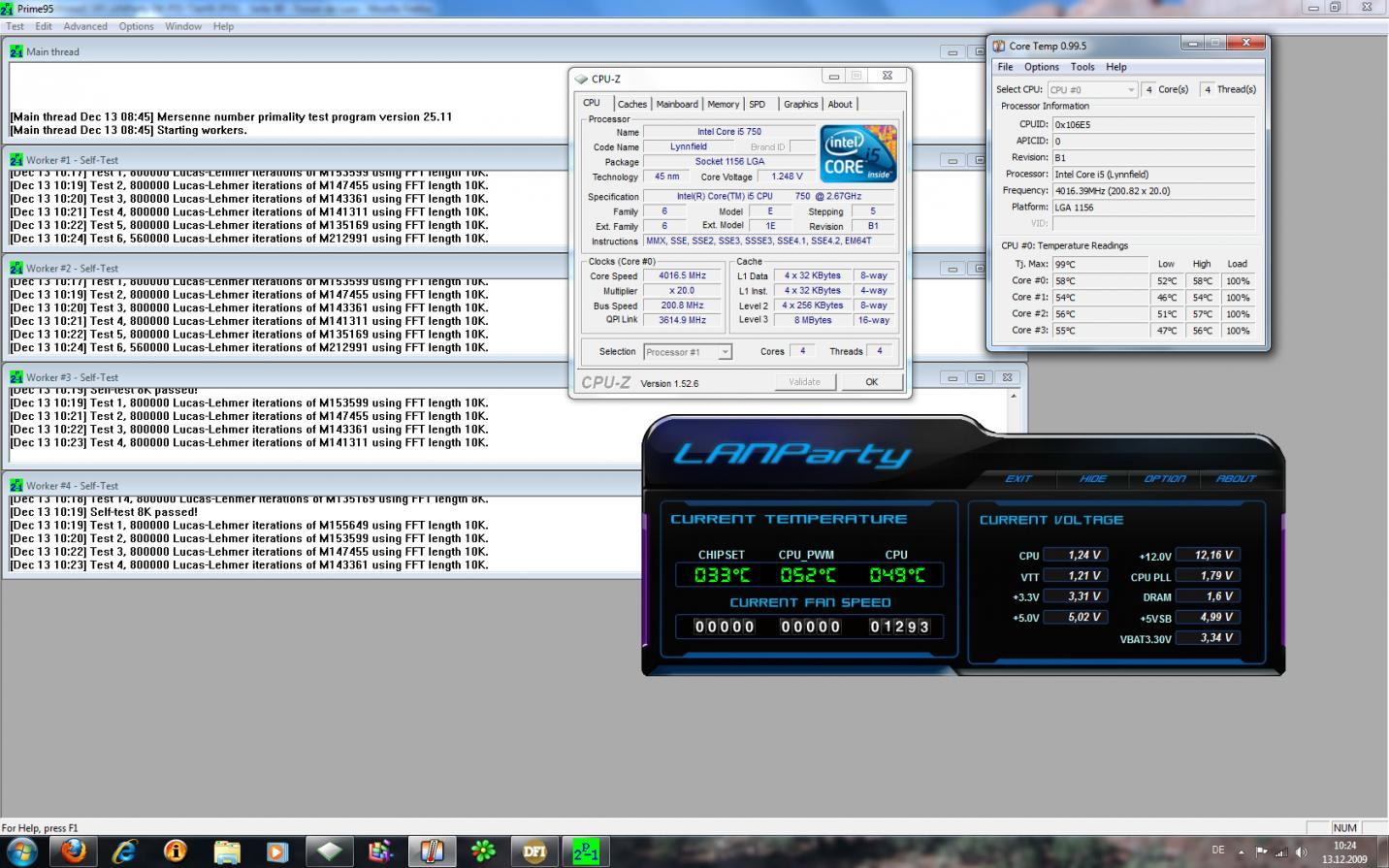Click the DE language indicator in tray

coord(1218,851)
